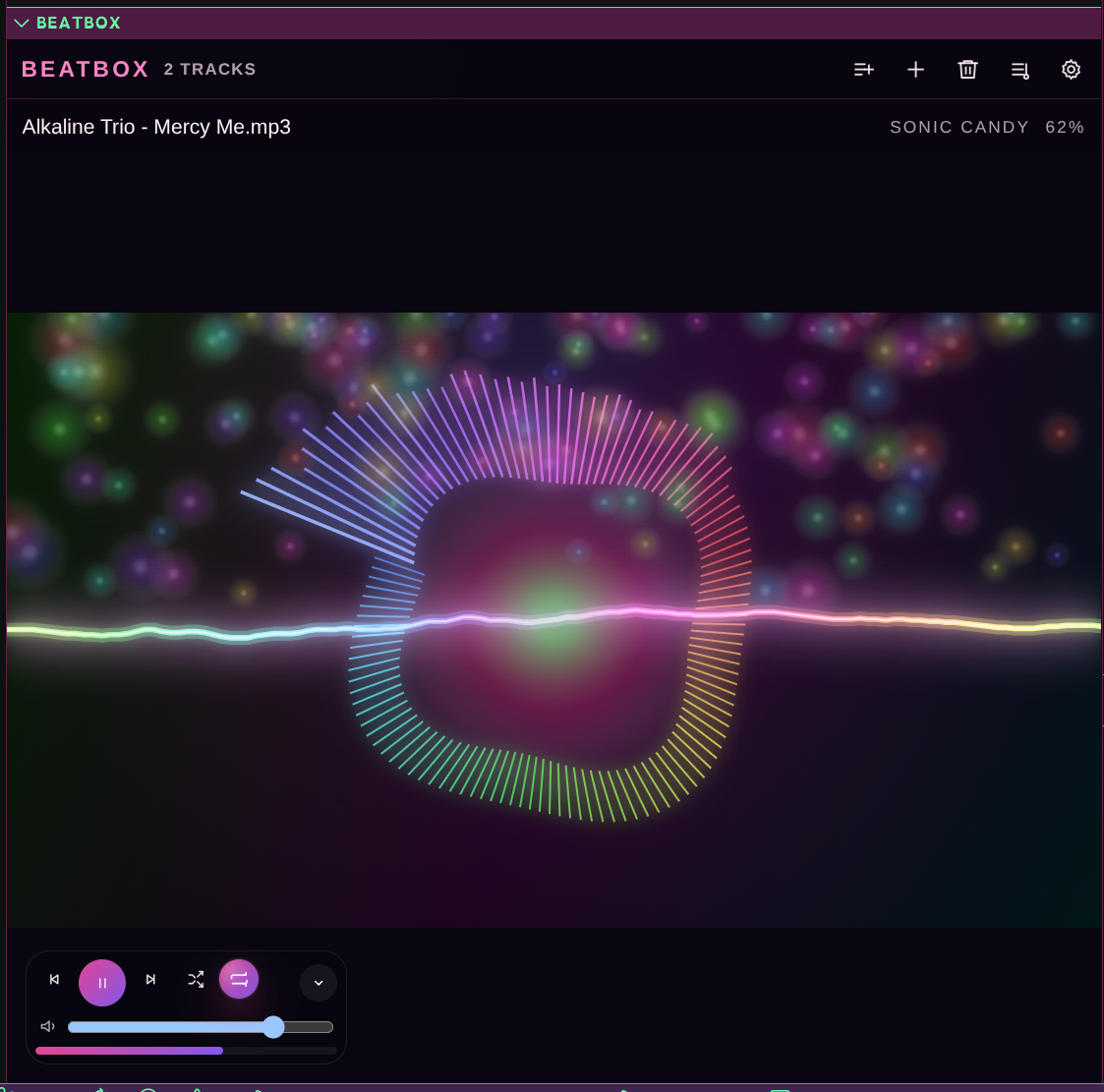Click the plus icon to add a new track
Viewport: 1104px width, 1092px height.
click(915, 70)
